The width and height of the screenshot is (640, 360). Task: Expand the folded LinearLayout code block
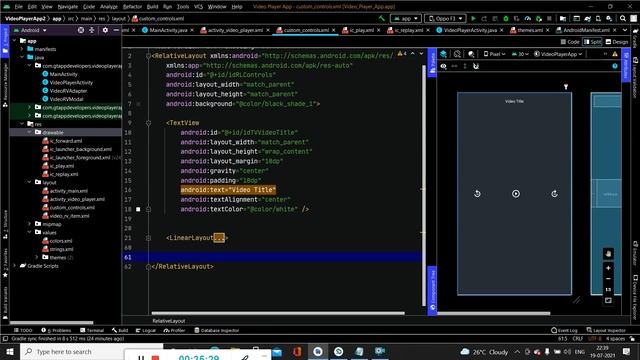coord(219,238)
